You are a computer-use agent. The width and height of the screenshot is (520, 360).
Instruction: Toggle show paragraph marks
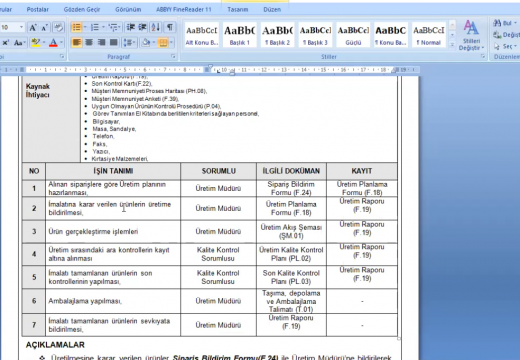[x=170, y=27]
